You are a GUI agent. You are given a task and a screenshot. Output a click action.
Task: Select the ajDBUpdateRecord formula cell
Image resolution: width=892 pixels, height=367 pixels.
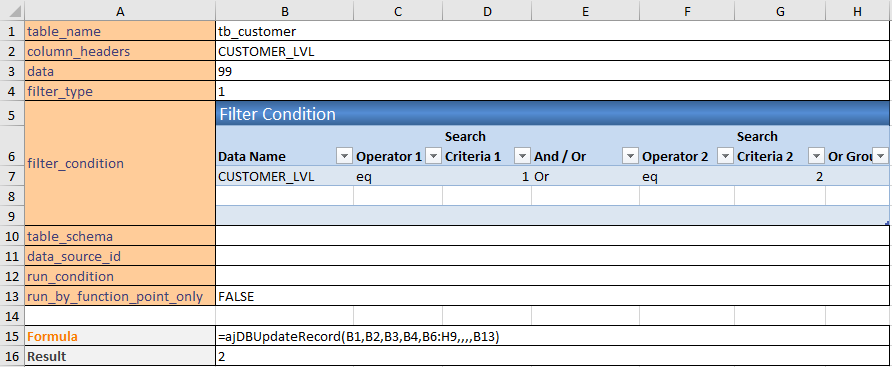[x=553, y=336]
